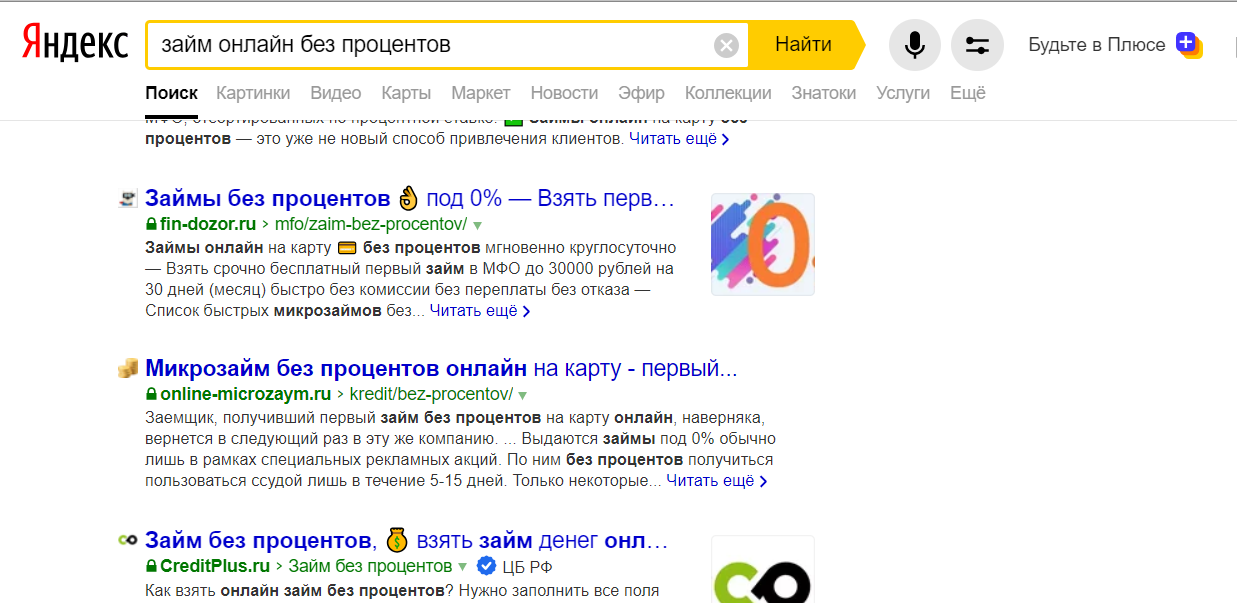Image resolution: width=1237 pixels, height=603 pixels.
Task: Expand the dropdown arrow after Займ без процентов breadcrumb
Action: click(462, 567)
